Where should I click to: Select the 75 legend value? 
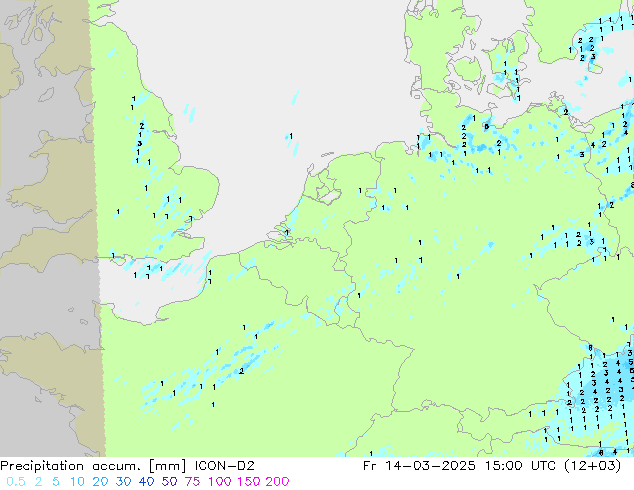tap(192, 482)
